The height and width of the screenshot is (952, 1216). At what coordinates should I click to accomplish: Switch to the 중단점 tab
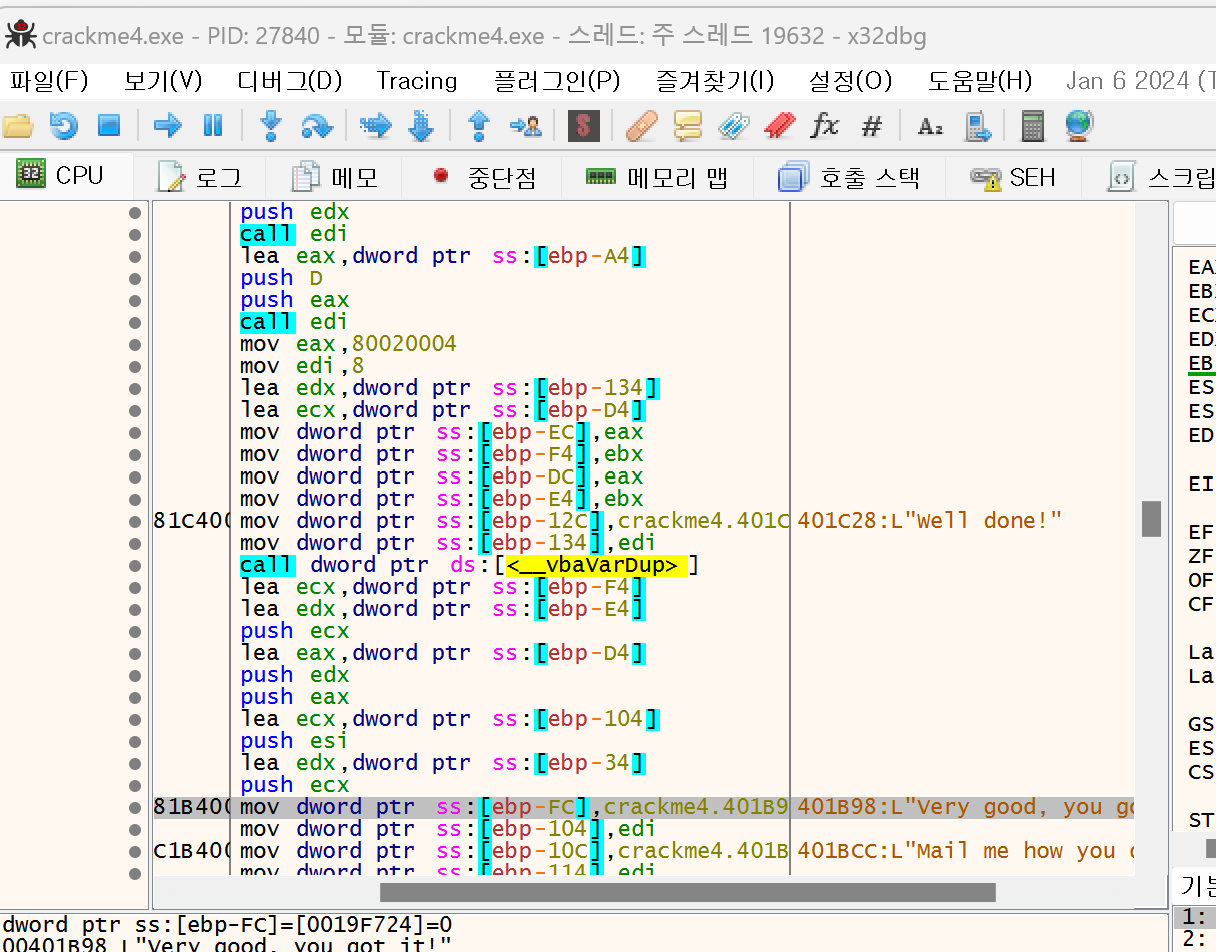pos(483,178)
